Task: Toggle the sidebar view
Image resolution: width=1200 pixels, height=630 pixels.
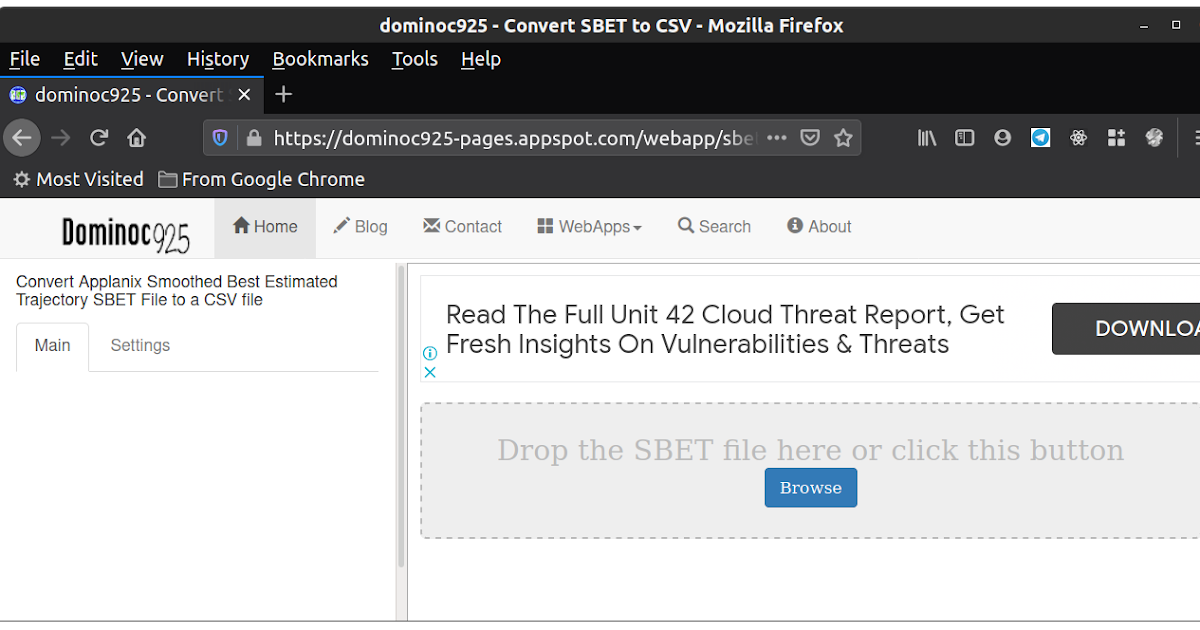Action: point(964,137)
